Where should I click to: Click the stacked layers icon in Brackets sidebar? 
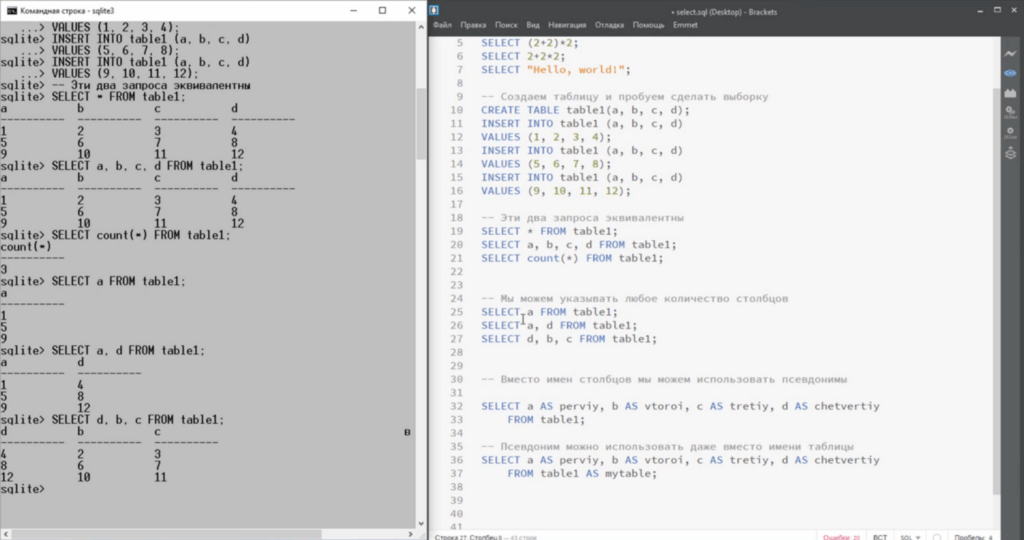click(1010, 154)
